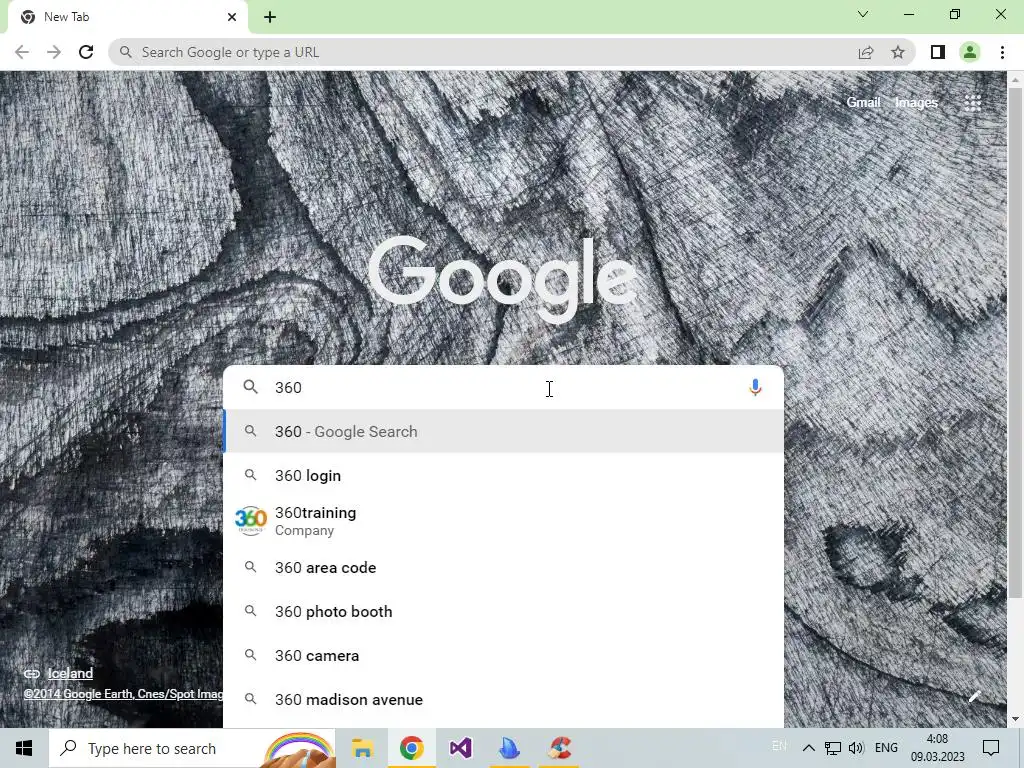
Task: Open the blue sail app in taskbar
Action: pos(509,748)
